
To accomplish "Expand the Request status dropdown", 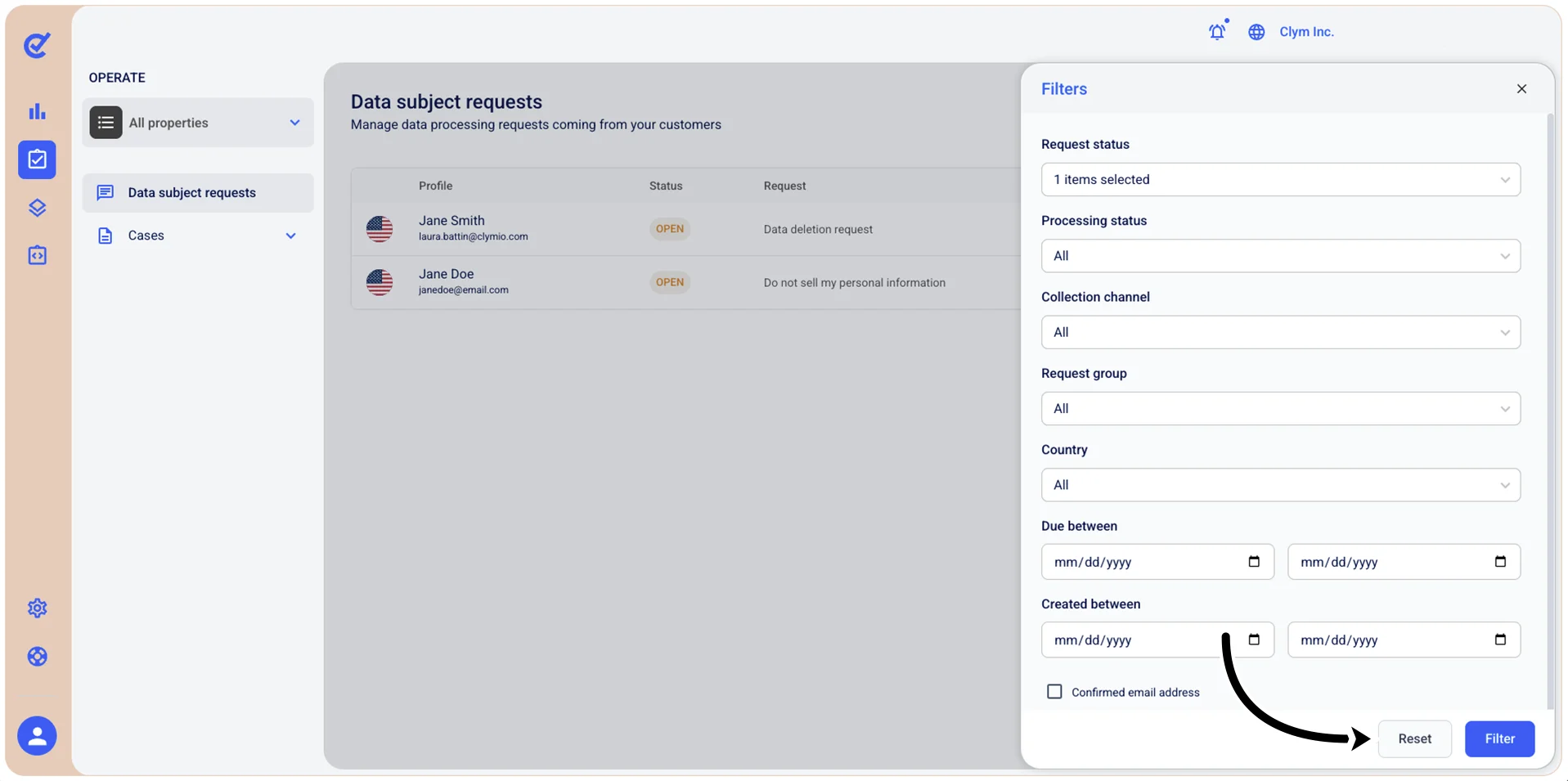I will click(x=1280, y=180).
